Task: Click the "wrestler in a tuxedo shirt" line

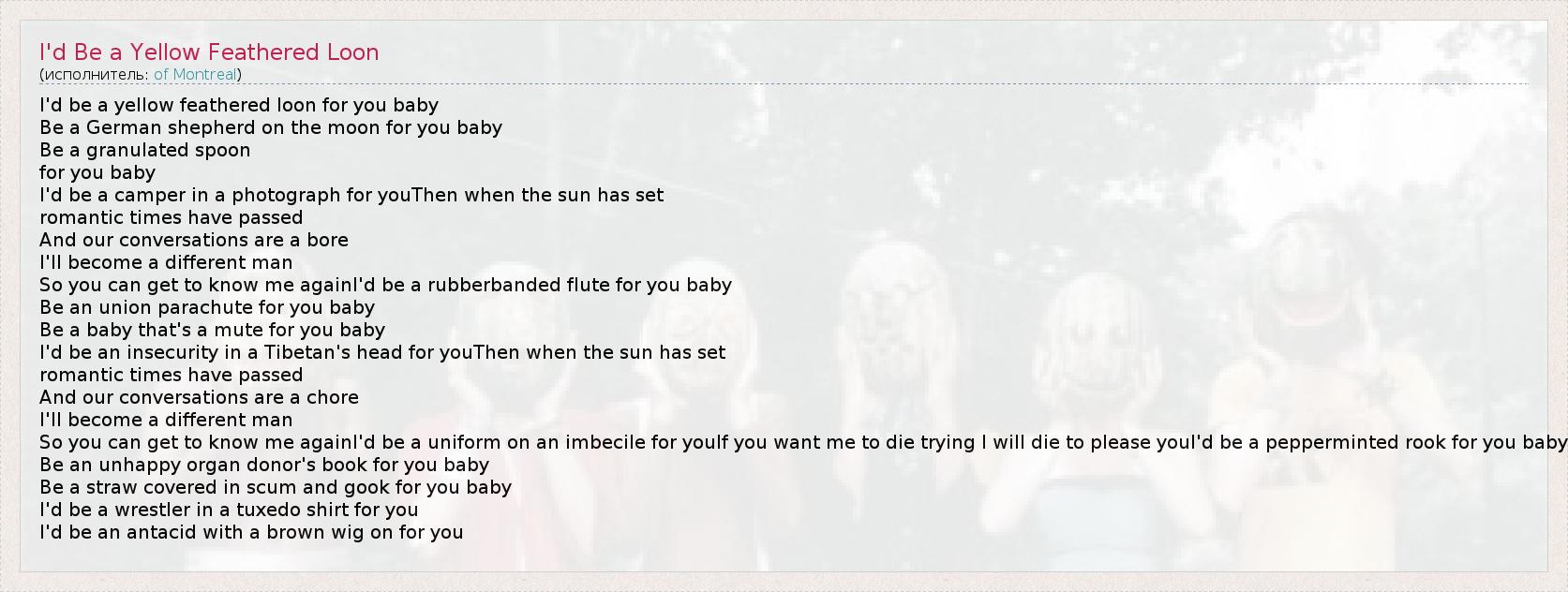Action: pyautogui.click(x=229, y=510)
